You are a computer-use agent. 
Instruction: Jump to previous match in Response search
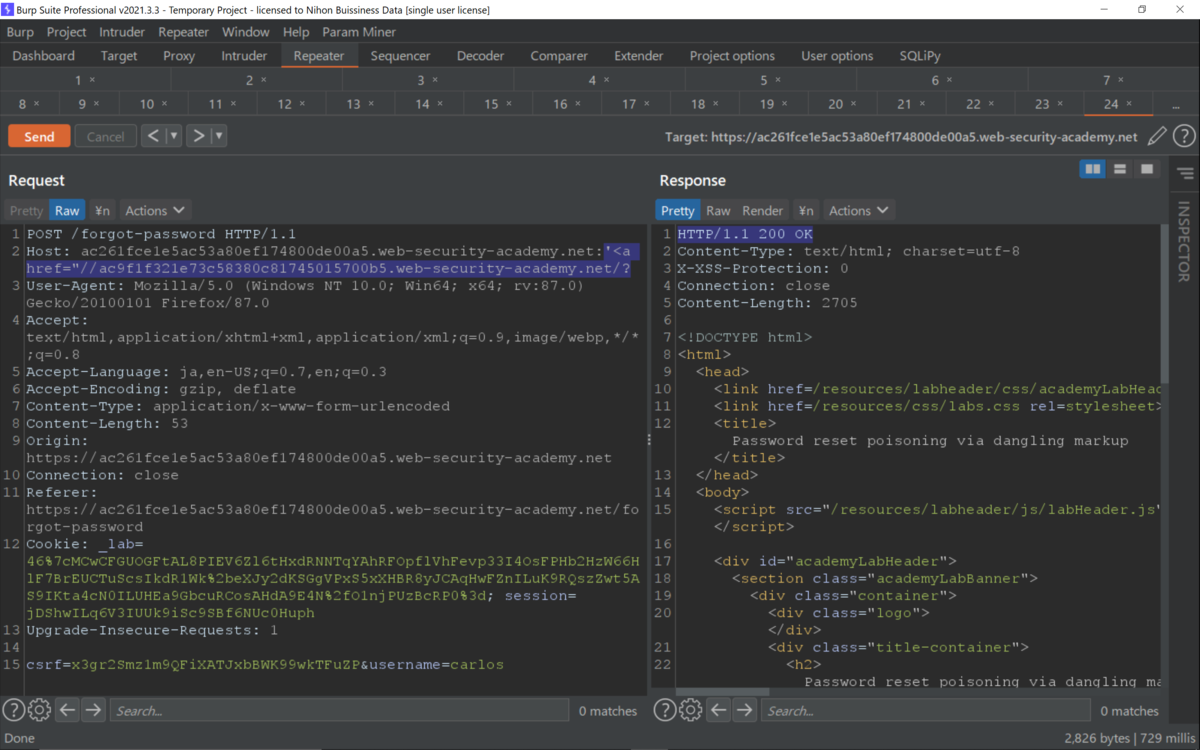click(x=719, y=711)
